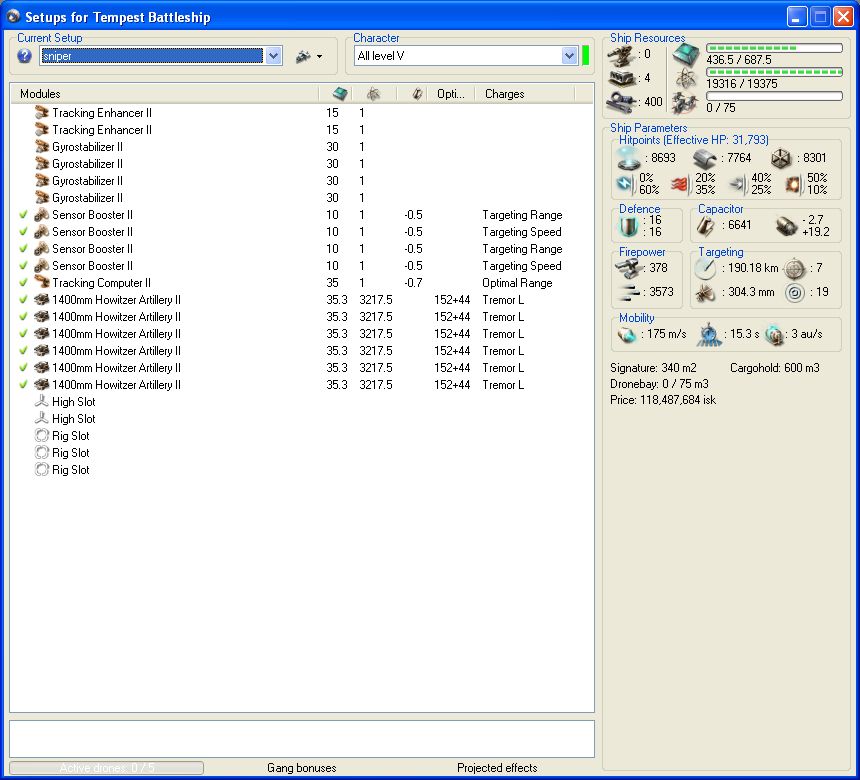The height and width of the screenshot is (780, 860).
Task: Click the explosive resistance icon
Action: [794, 184]
